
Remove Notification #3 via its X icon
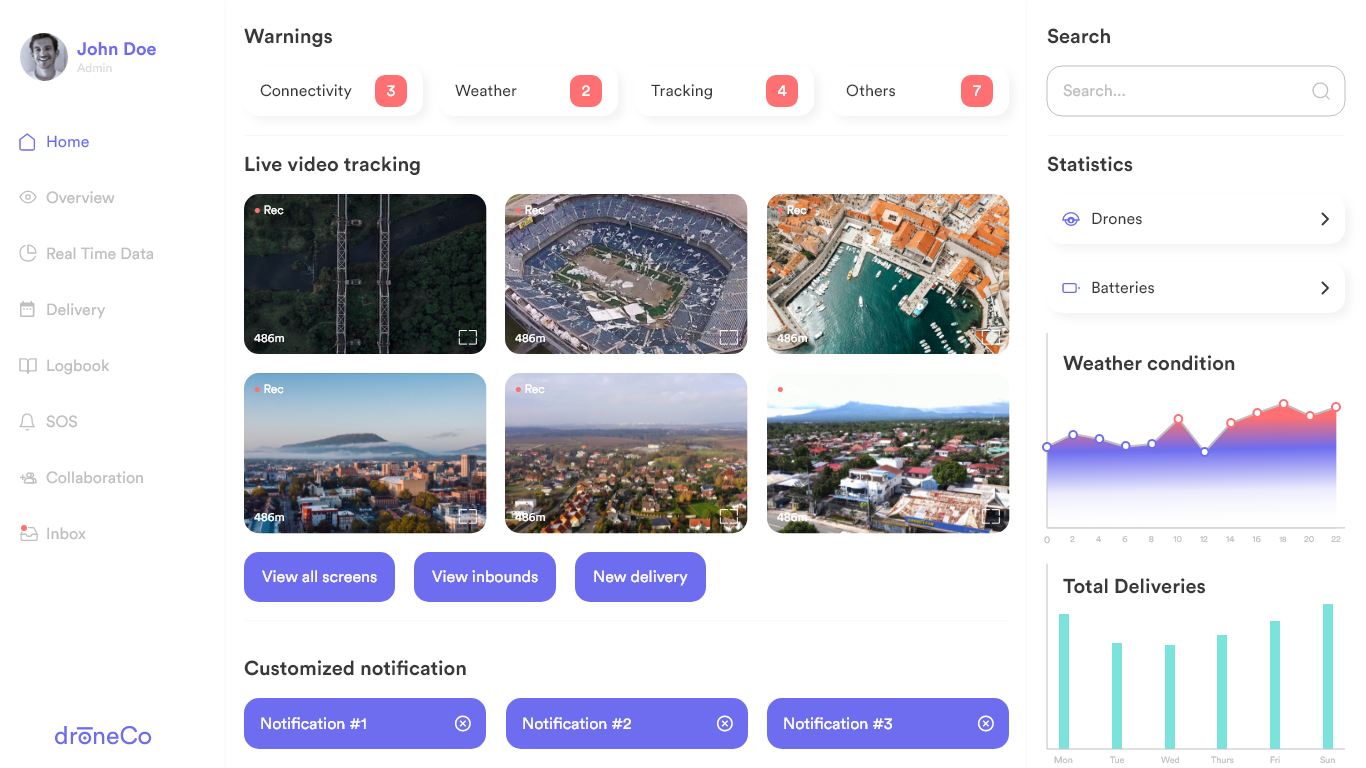986,723
